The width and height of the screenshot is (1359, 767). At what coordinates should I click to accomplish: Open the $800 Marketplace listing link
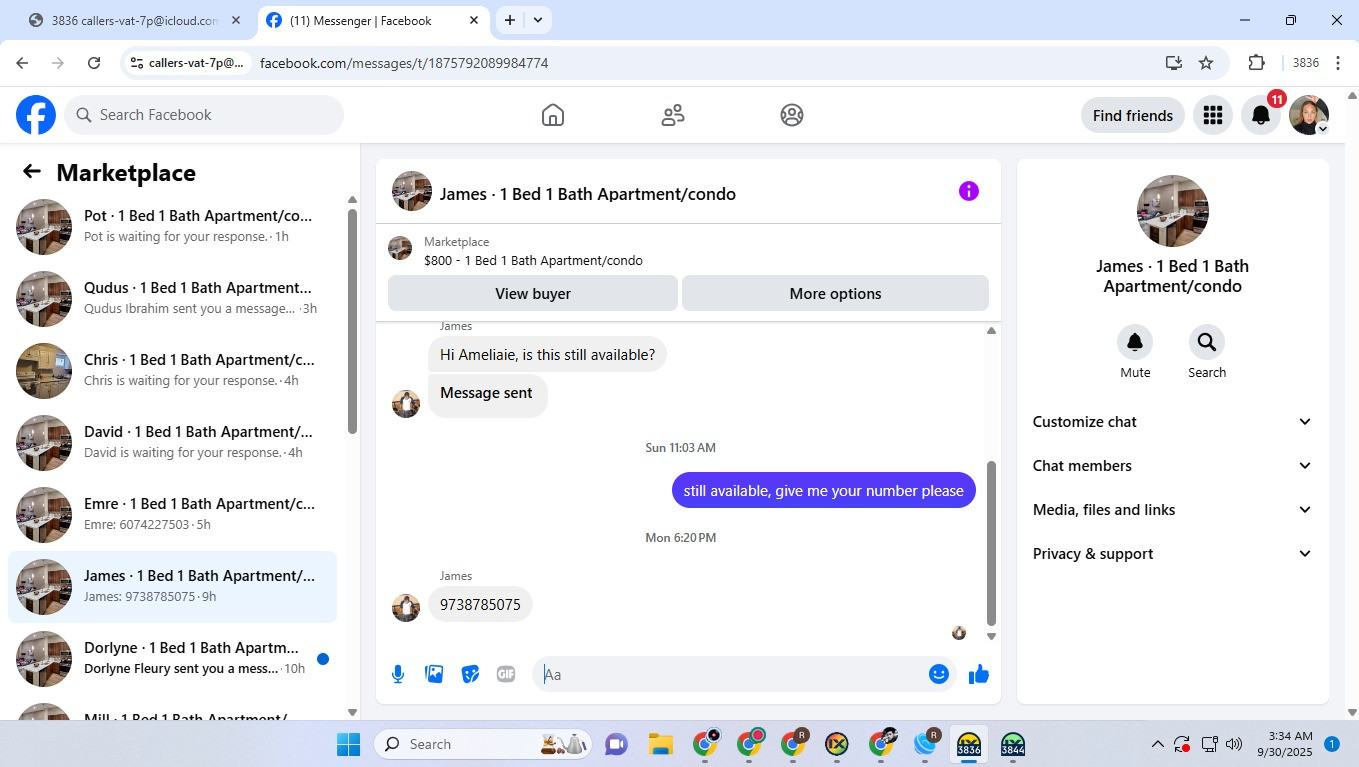pos(533,261)
